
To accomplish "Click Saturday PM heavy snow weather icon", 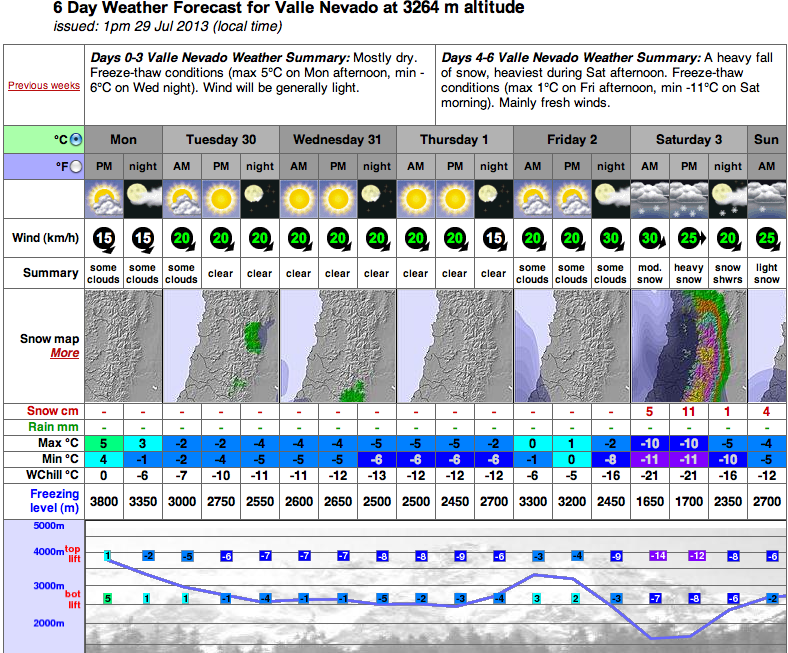I will [689, 199].
